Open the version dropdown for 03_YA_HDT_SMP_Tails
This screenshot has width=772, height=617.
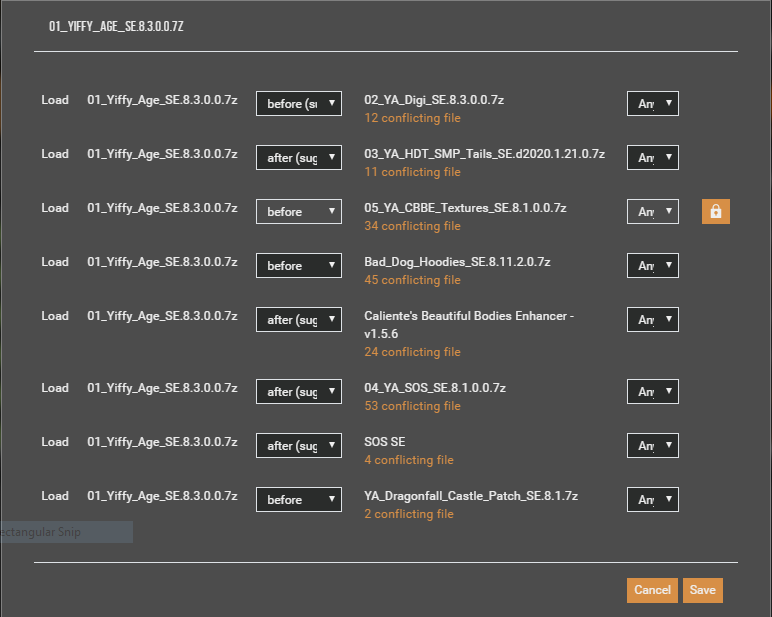[653, 158]
